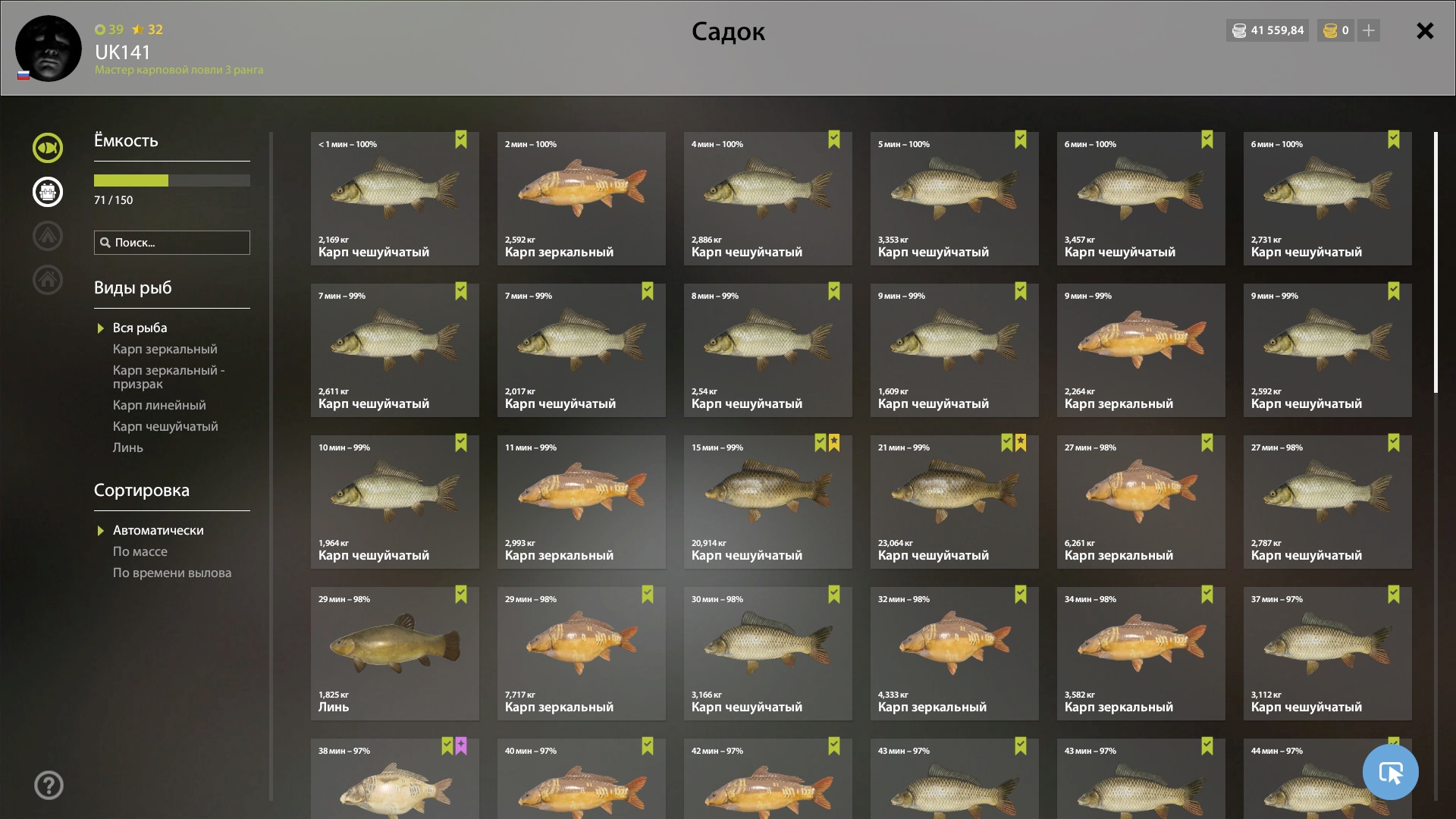The image size is (1456, 819).
Task: Select the fish keepnet sidebar icon
Action: [x=48, y=148]
